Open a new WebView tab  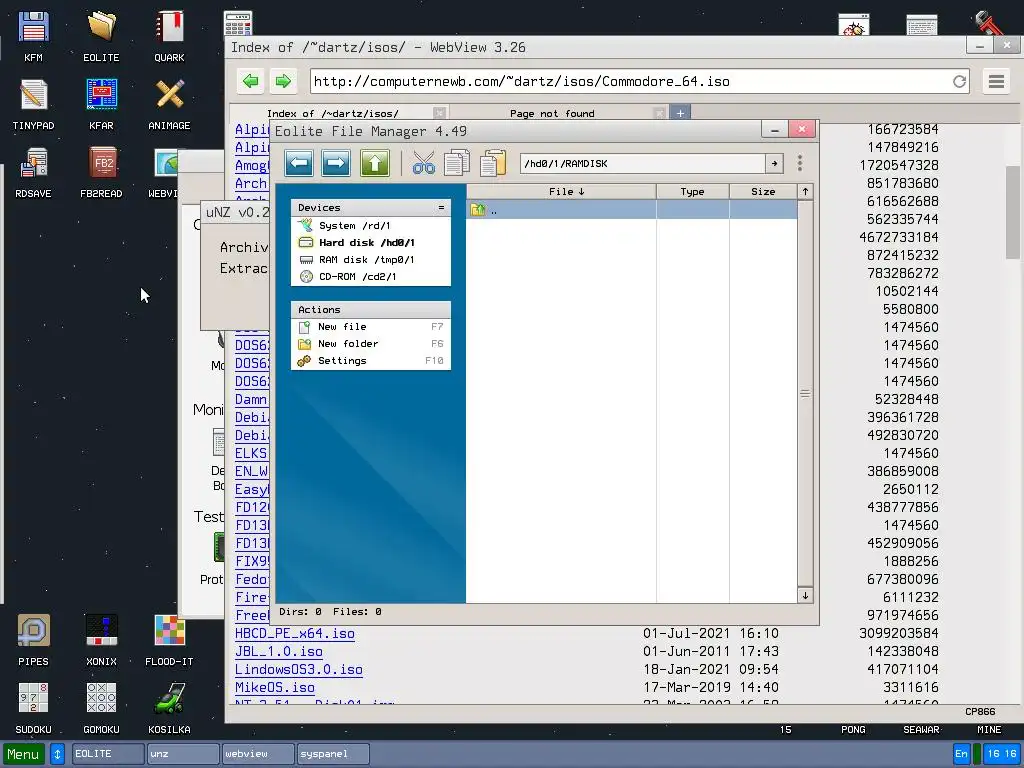coord(680,113)
